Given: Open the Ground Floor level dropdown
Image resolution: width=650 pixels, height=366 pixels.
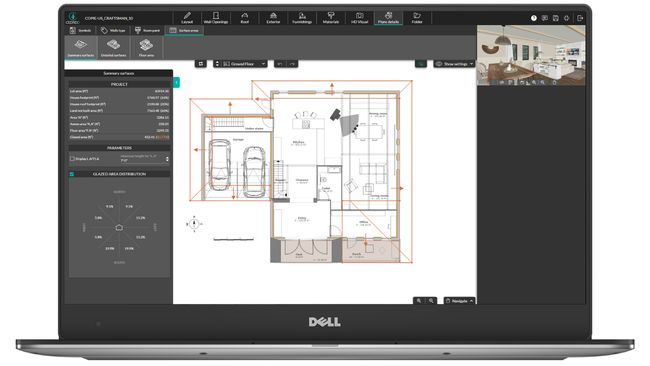Looking at the screenshot, I should click(x=244, y=64).
